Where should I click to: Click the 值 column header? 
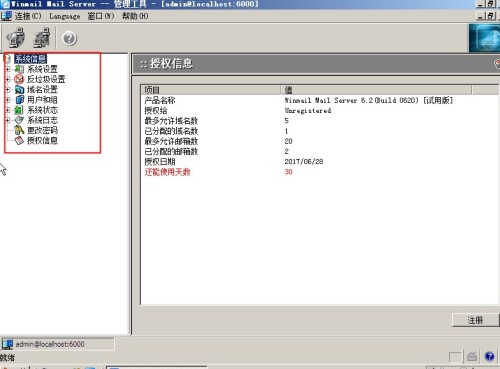(376, 90)
